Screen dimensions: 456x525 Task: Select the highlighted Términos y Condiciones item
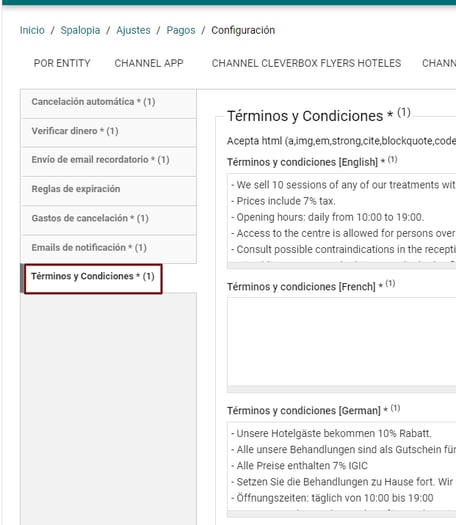[x=93, y=279]
